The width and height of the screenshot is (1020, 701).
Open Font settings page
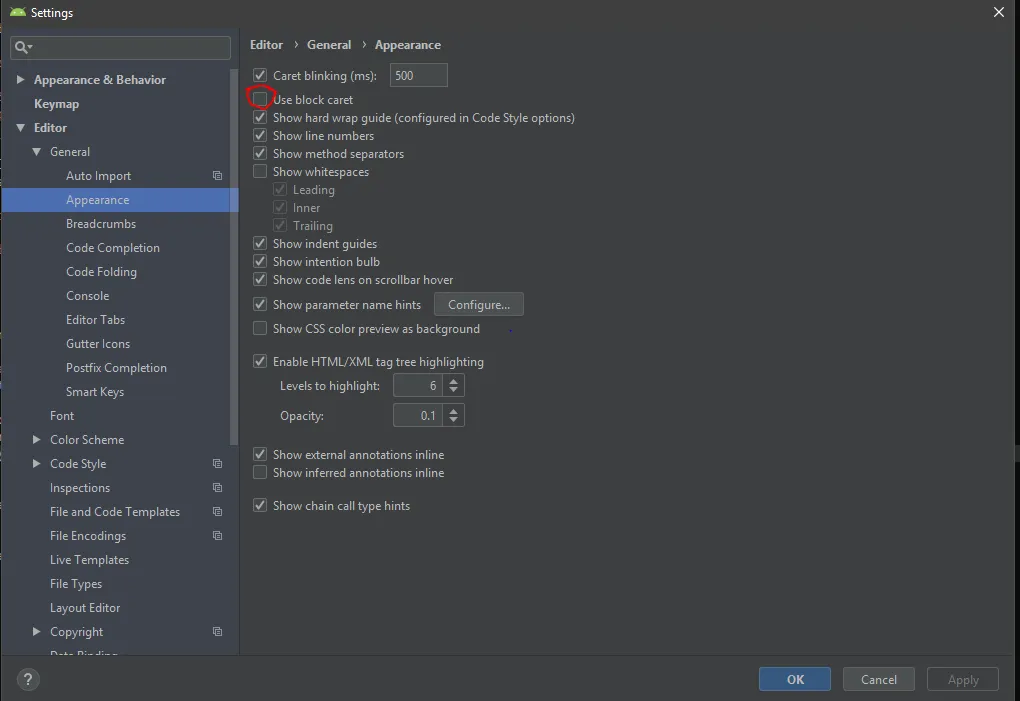[62, 416]
